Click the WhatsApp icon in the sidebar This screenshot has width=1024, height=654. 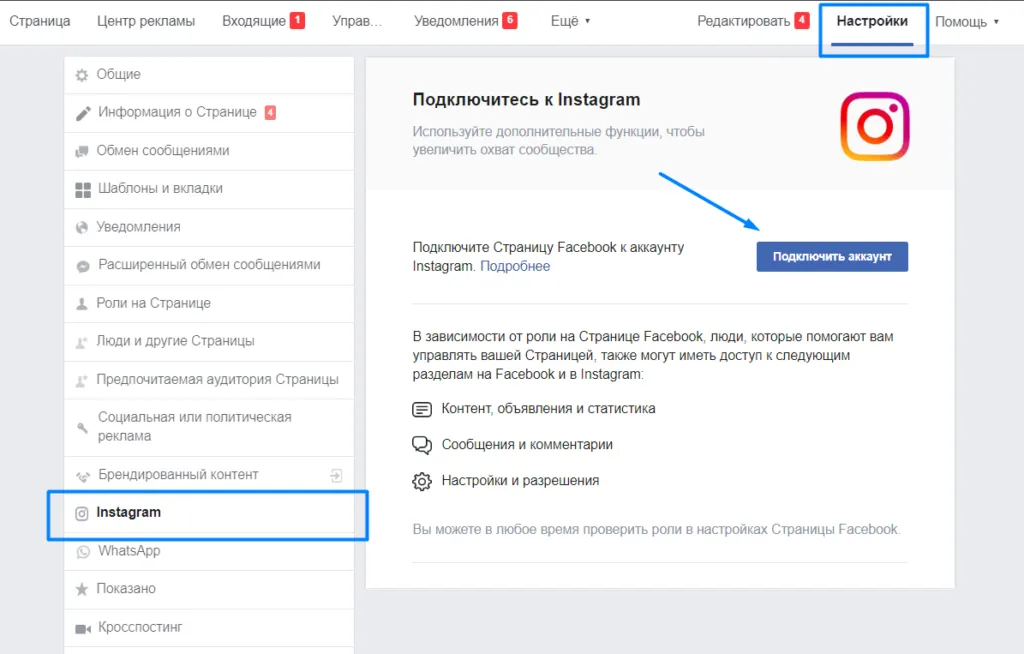click(83, 551)
